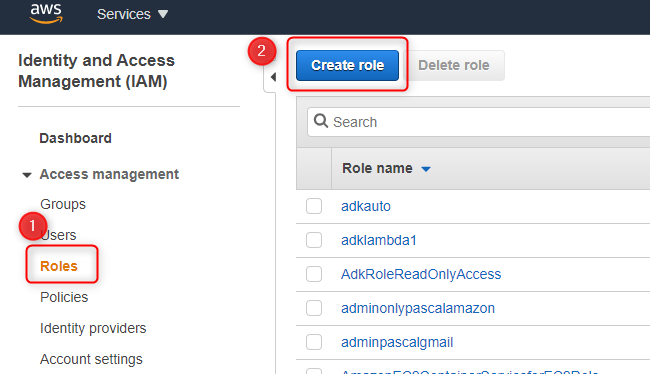Select the adklambda1 role checkbox
Viewport: 650px width, 374px height.
314,240
